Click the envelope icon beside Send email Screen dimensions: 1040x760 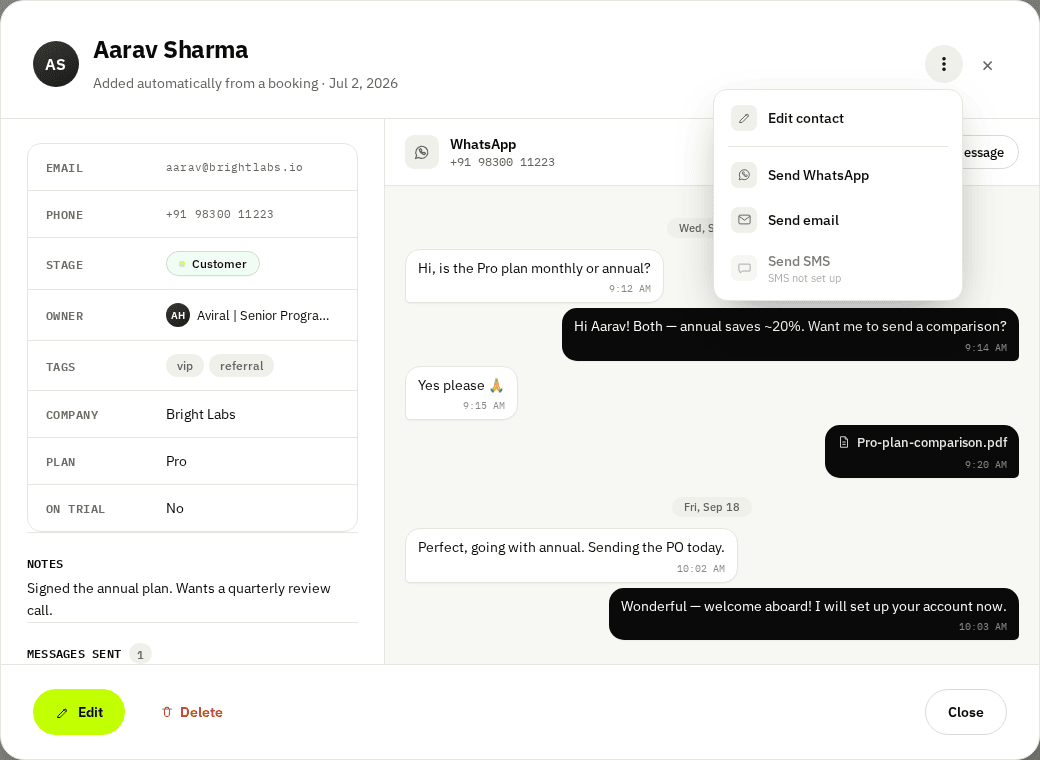coord(744,220)
